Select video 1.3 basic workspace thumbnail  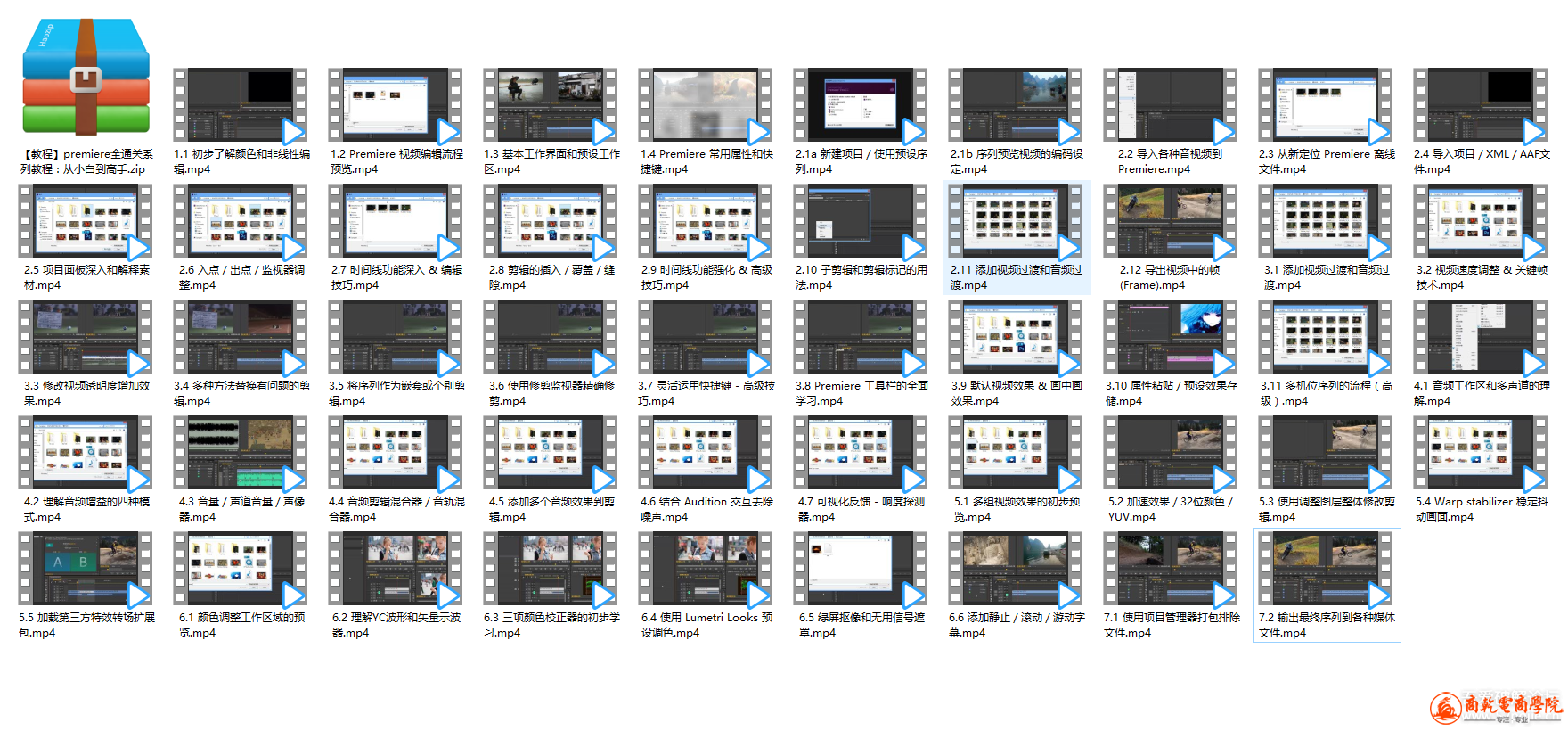[x=551, y=105]
